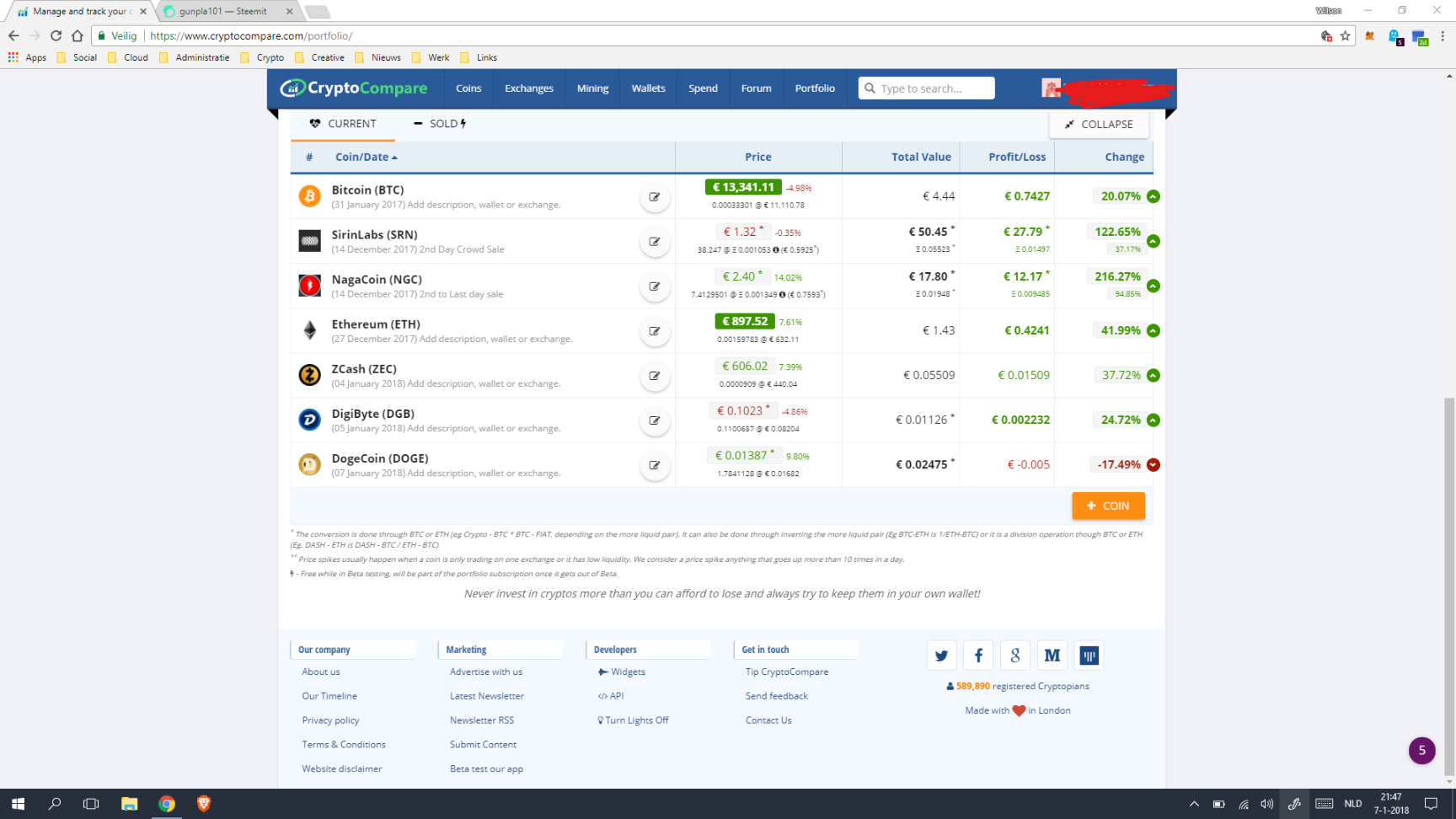This screenshot has width=1456, height=819.
Task: Edit the DigiByte (DGB) portfolio entry
Action: tap(655, 420)
